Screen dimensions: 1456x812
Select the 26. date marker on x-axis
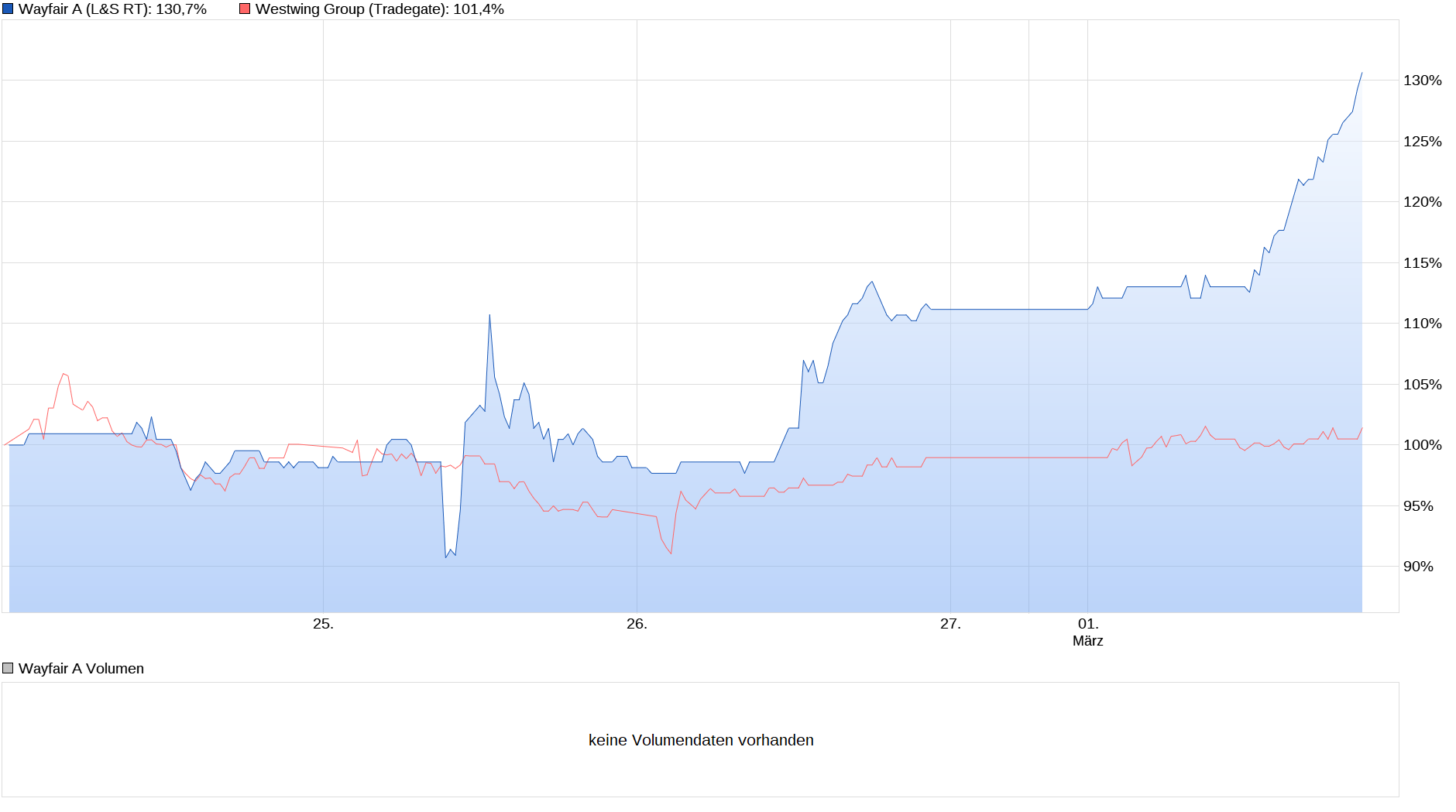637,624
